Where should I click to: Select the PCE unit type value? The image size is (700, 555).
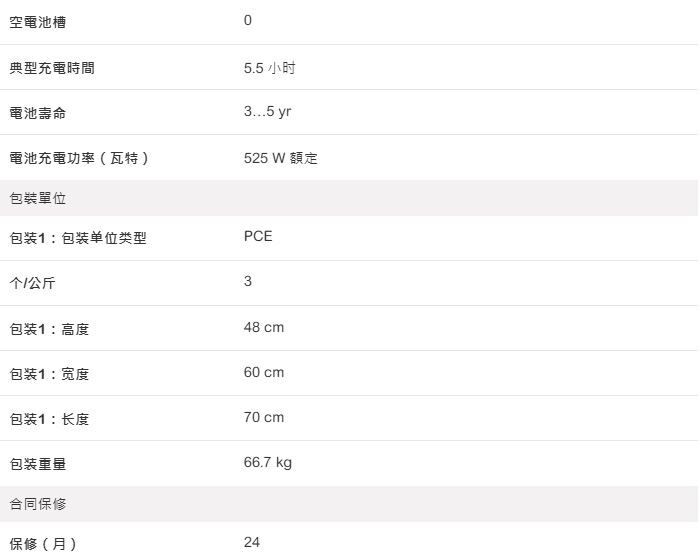pyautogui.click(x=258, y=237)
